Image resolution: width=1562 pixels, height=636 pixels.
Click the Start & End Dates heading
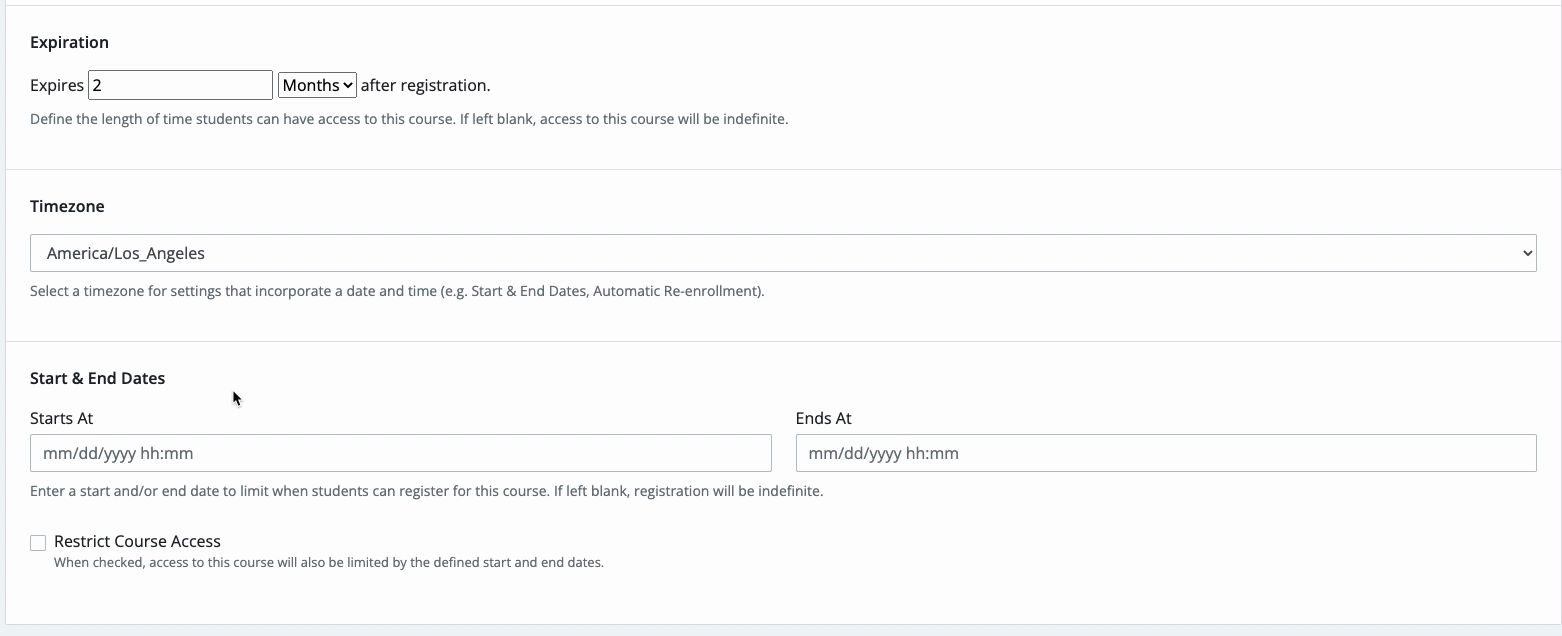(97, 378)
